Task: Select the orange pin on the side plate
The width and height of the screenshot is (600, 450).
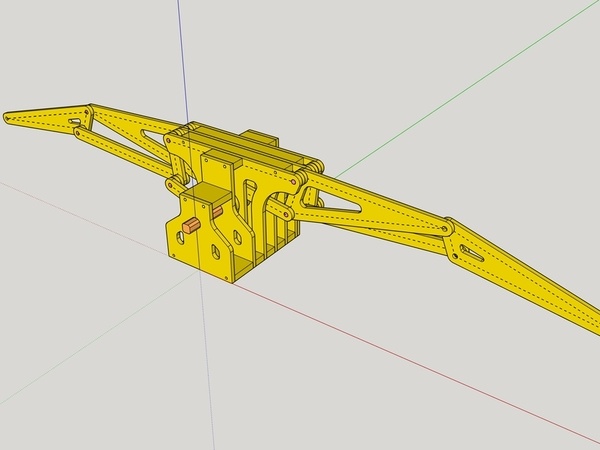Action: (217, 212)
